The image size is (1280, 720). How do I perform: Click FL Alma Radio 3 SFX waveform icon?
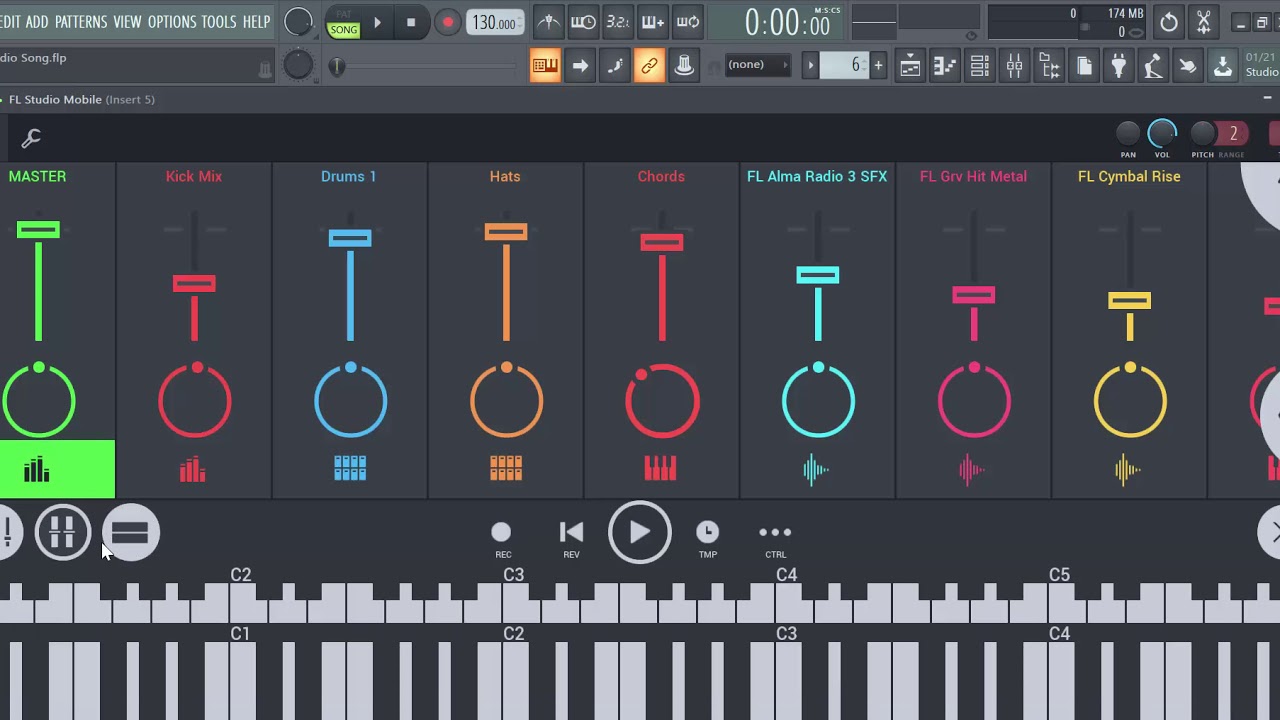817,469
